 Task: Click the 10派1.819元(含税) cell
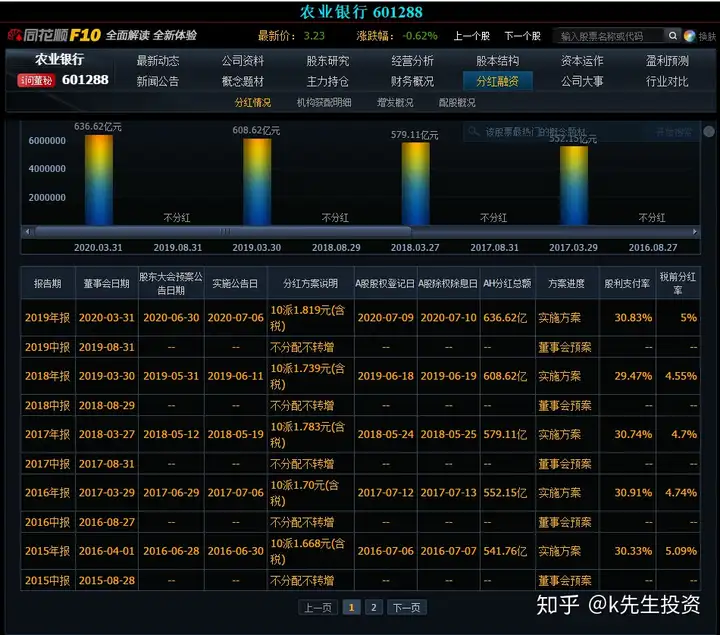point(310,318)
